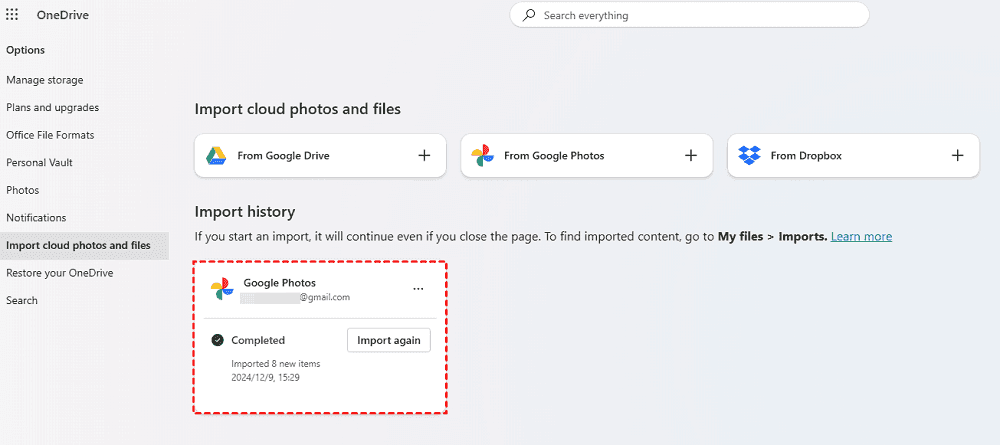Go to Plans and upgrades
1000x445 pixels.
pyautogui.click(x=52, y=107)
